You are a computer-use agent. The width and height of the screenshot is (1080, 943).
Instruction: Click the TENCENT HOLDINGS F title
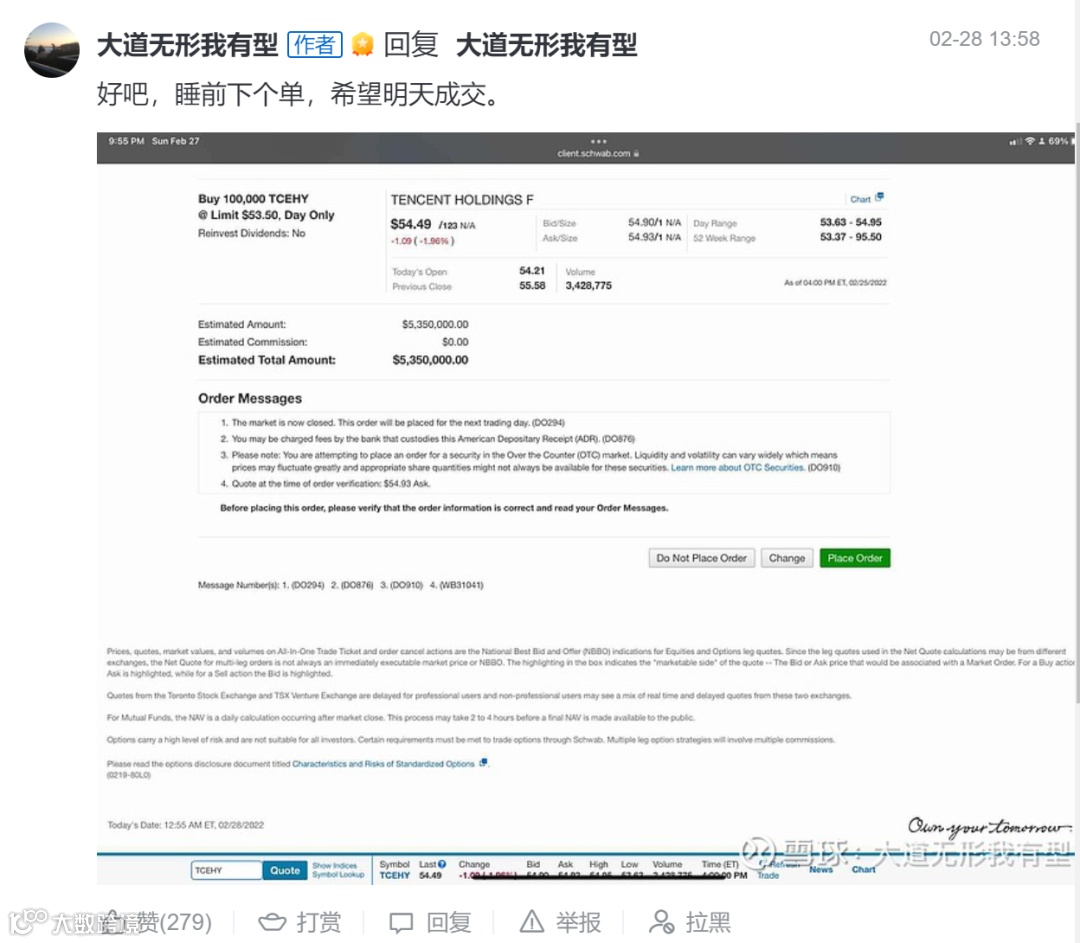pyautogui.click(x=462, y=200)
